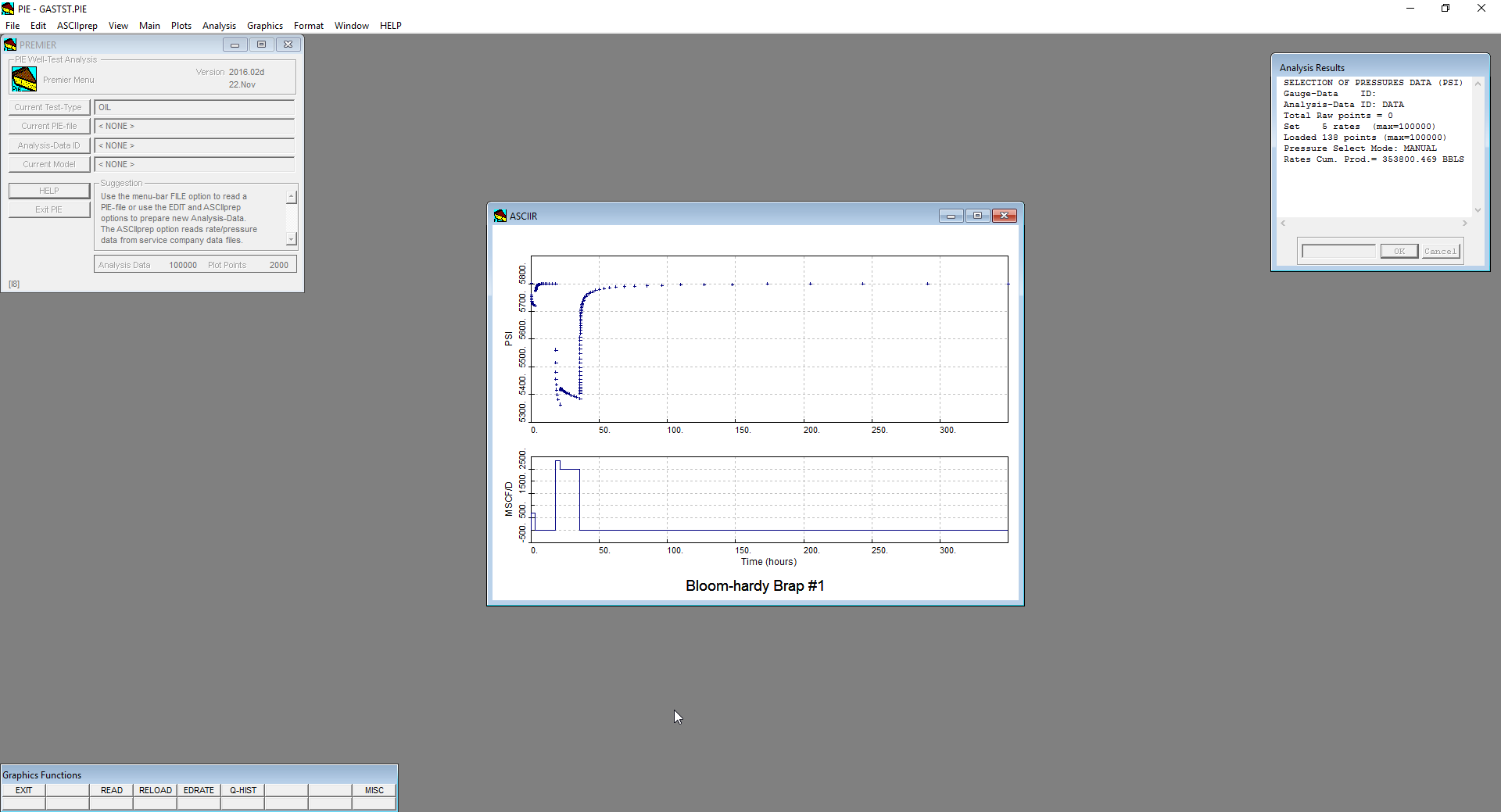Open the ASCIIprep menu
Screen dimensions: 1501x812
pyautogui.click(x=77, y=26)
